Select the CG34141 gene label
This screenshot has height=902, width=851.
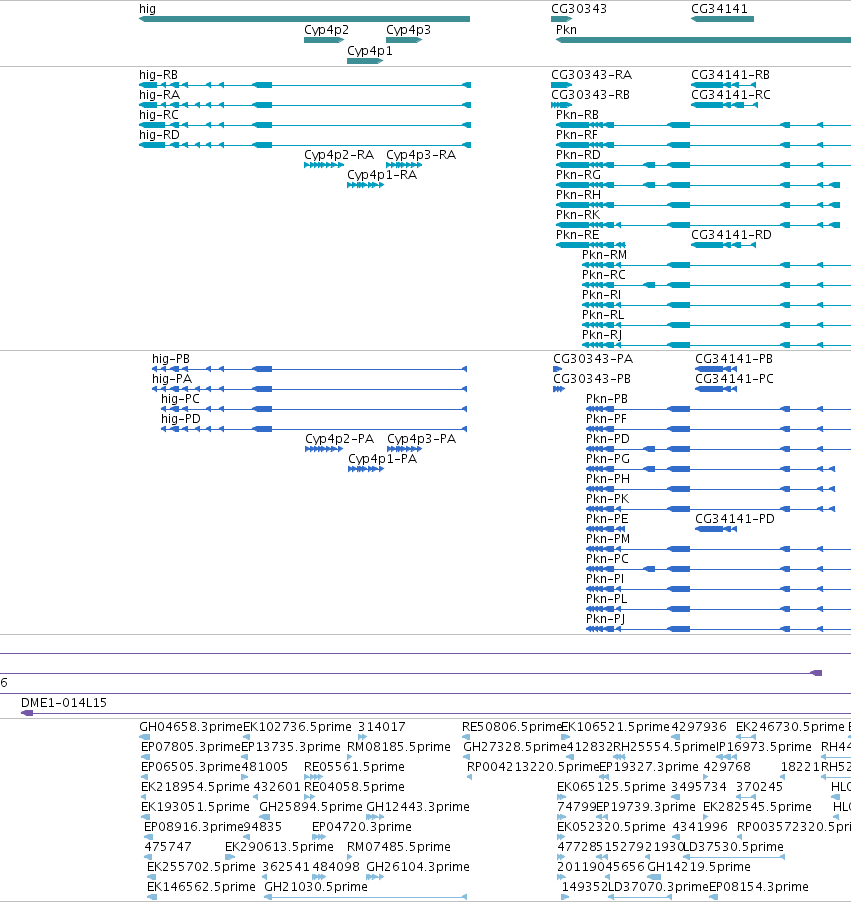click(x=719, y=9)
